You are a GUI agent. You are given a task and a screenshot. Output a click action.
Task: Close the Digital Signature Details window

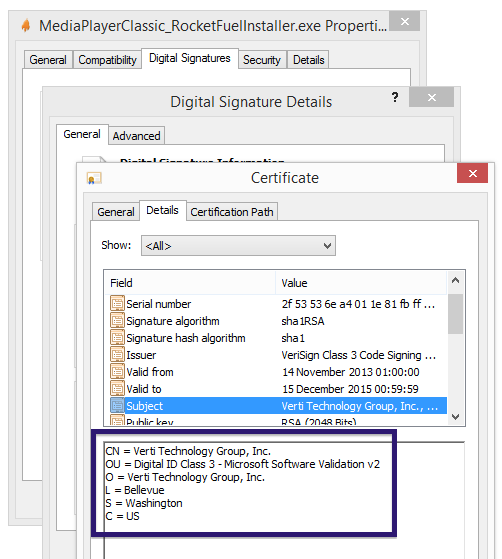point(431,97)
